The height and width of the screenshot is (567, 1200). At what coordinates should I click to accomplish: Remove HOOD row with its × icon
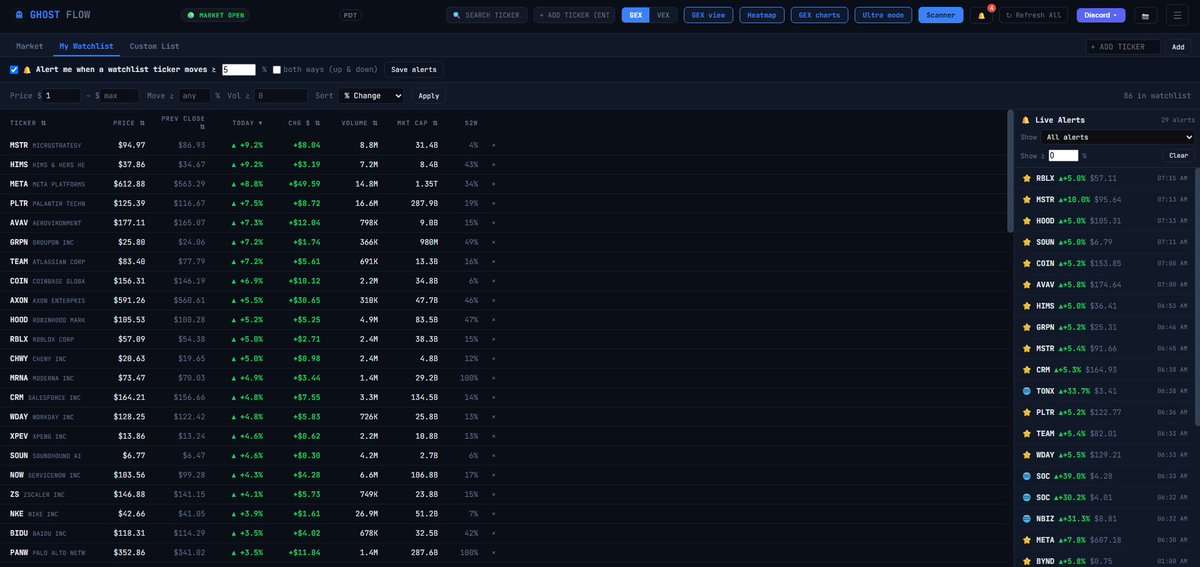coord(493,320)
